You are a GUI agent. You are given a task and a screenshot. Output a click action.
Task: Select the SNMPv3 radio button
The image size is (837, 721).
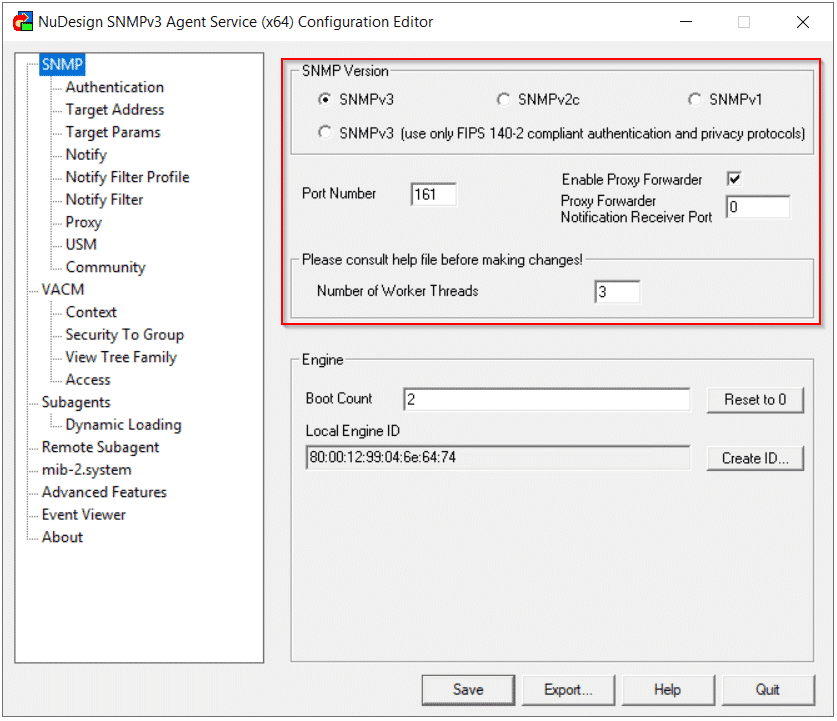pyautogui.click(x=325, y=99)
